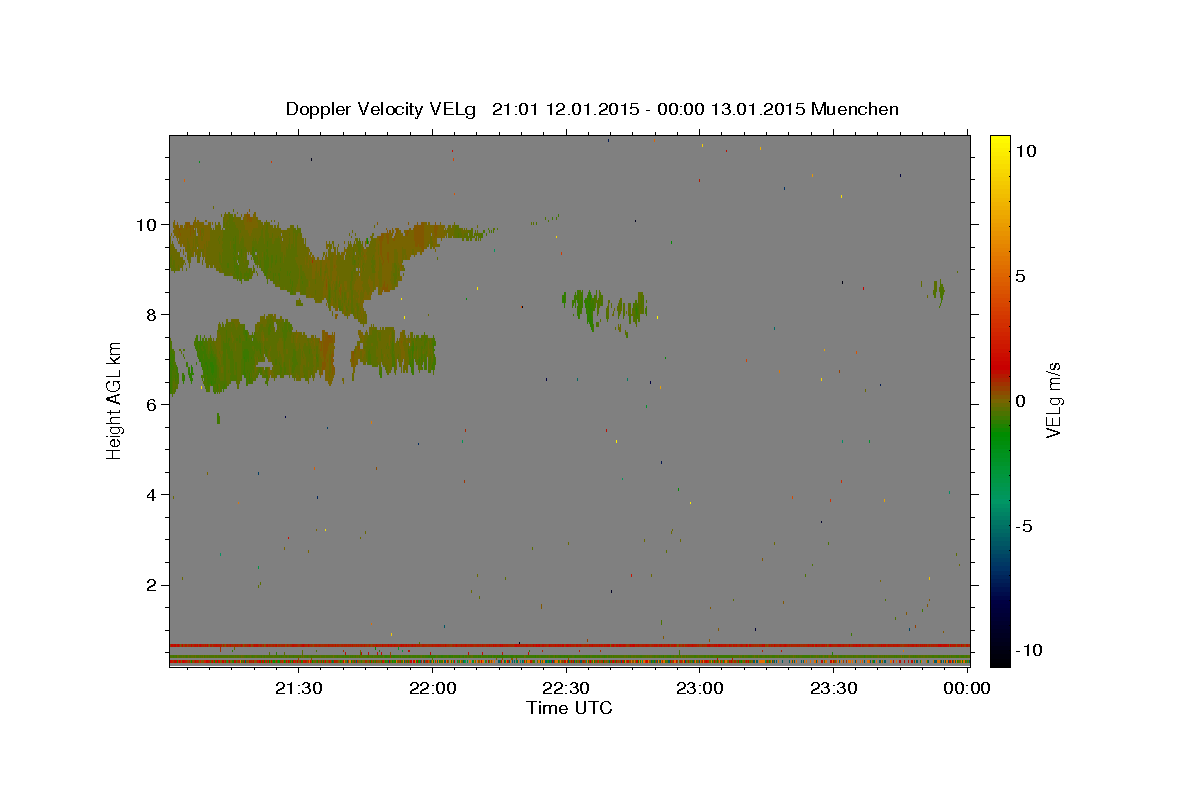Click the colorbar value 0 label
1200x800 pixels.
[x=1020, y=401]
